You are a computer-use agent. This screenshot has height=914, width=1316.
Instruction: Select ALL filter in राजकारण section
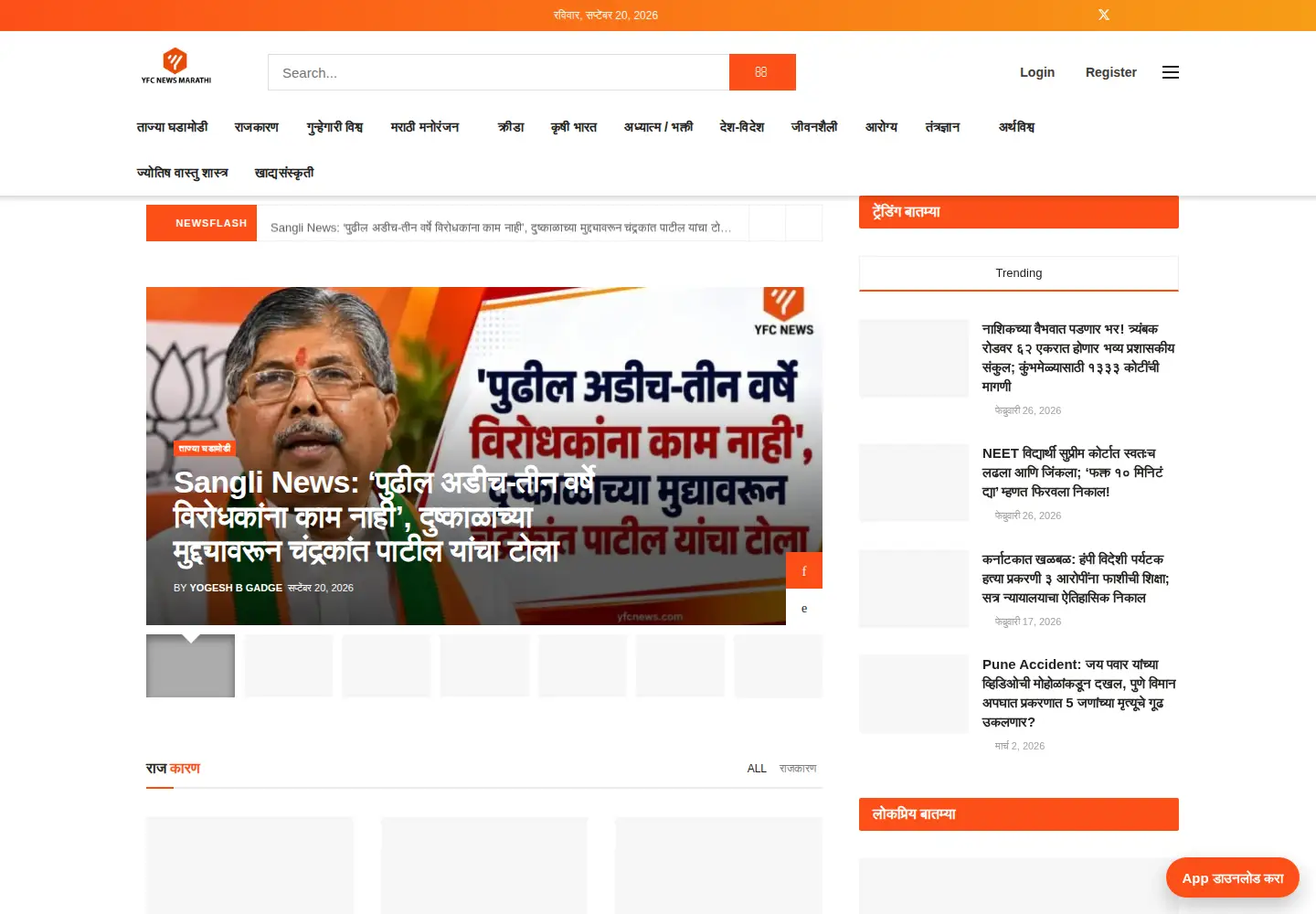757,769
